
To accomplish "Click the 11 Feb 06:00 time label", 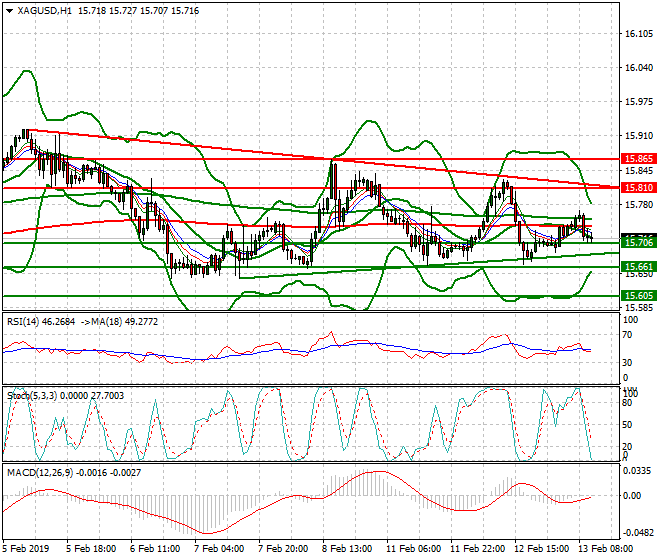I will point(413,549).
